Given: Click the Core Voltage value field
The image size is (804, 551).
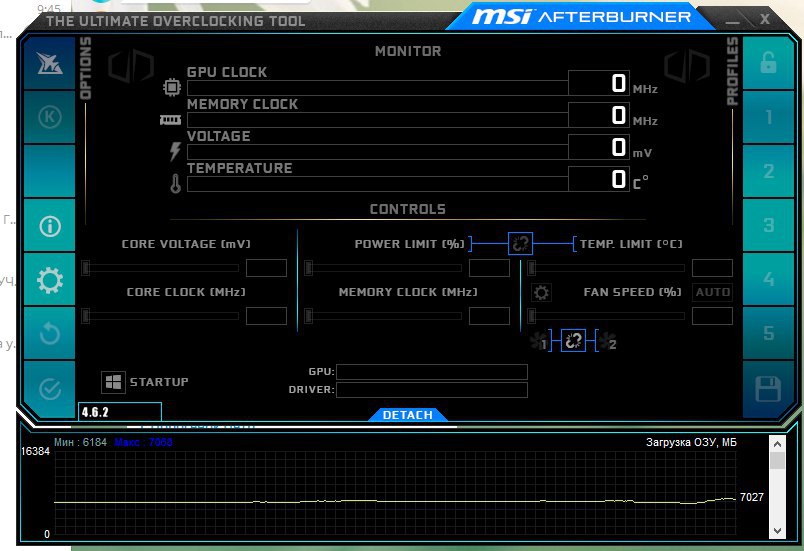Looking at the screenshot, I should tap(266, 268).
